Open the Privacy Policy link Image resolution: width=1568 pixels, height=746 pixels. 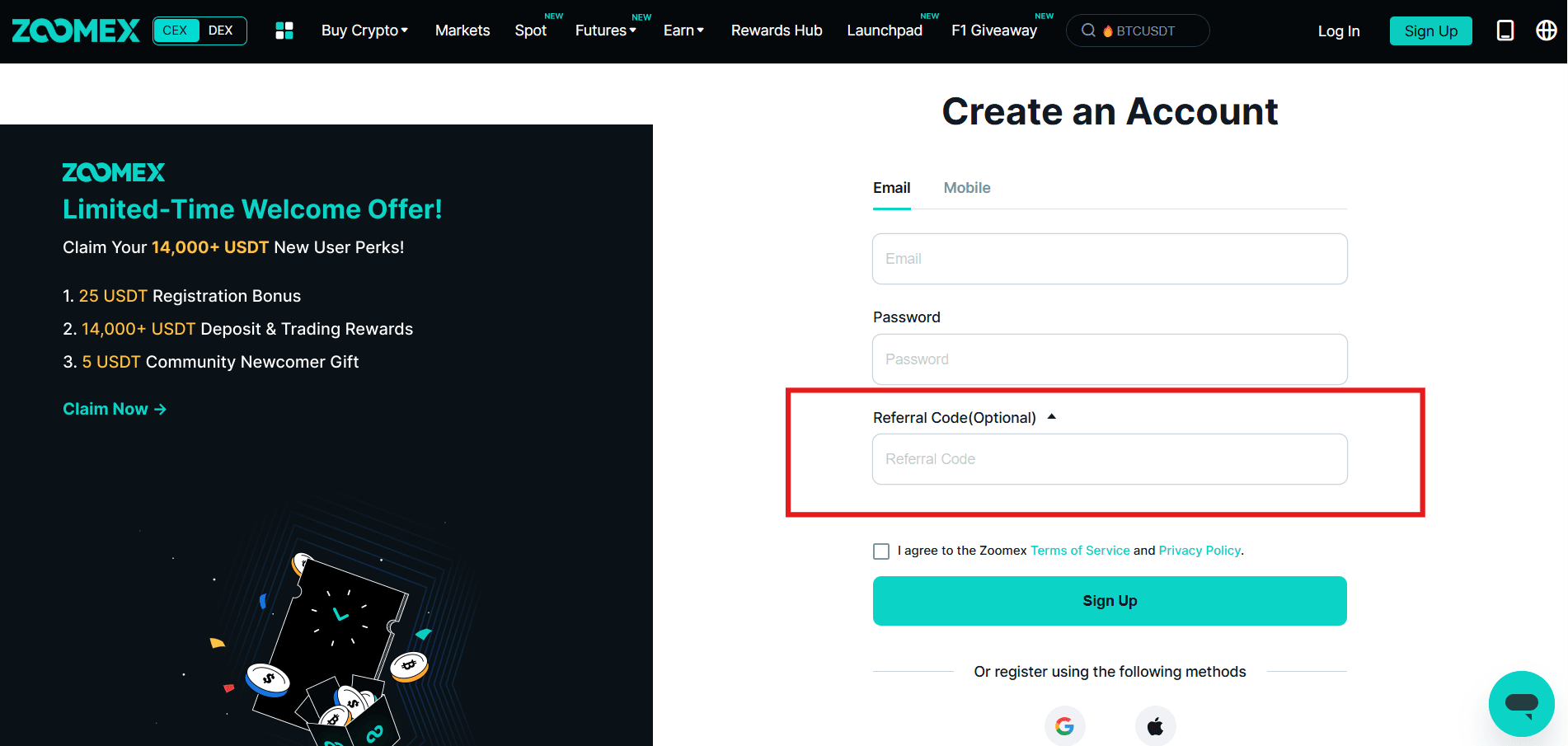(1199, 551)
